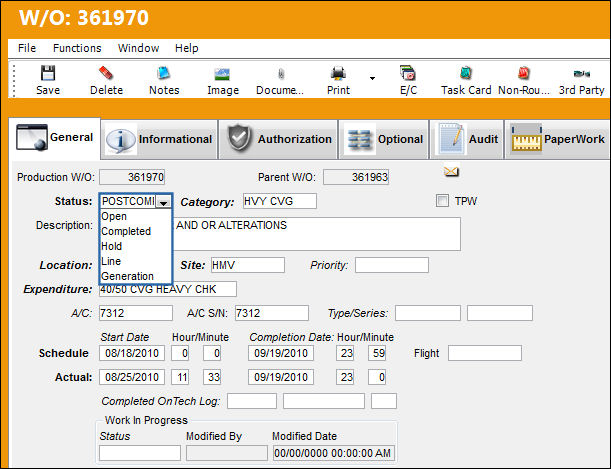Click Schedule start date 08/18/2010

click(132, 353)
